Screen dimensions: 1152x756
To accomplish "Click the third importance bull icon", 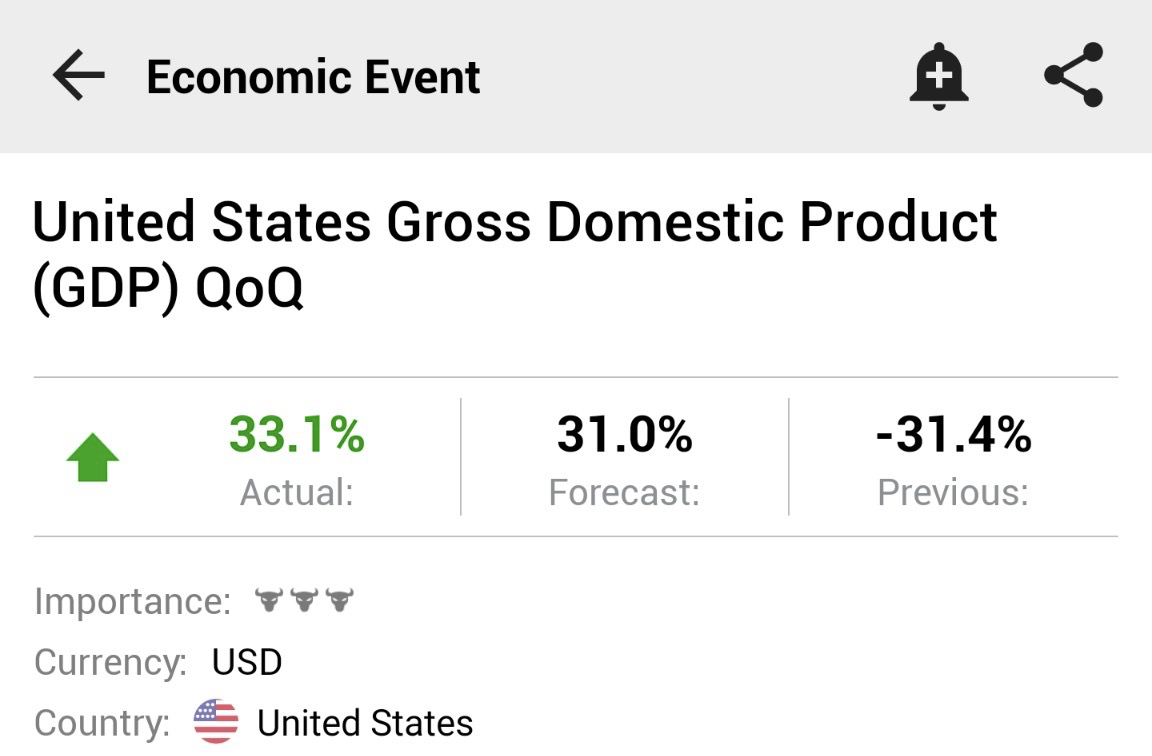I will 339,600.
